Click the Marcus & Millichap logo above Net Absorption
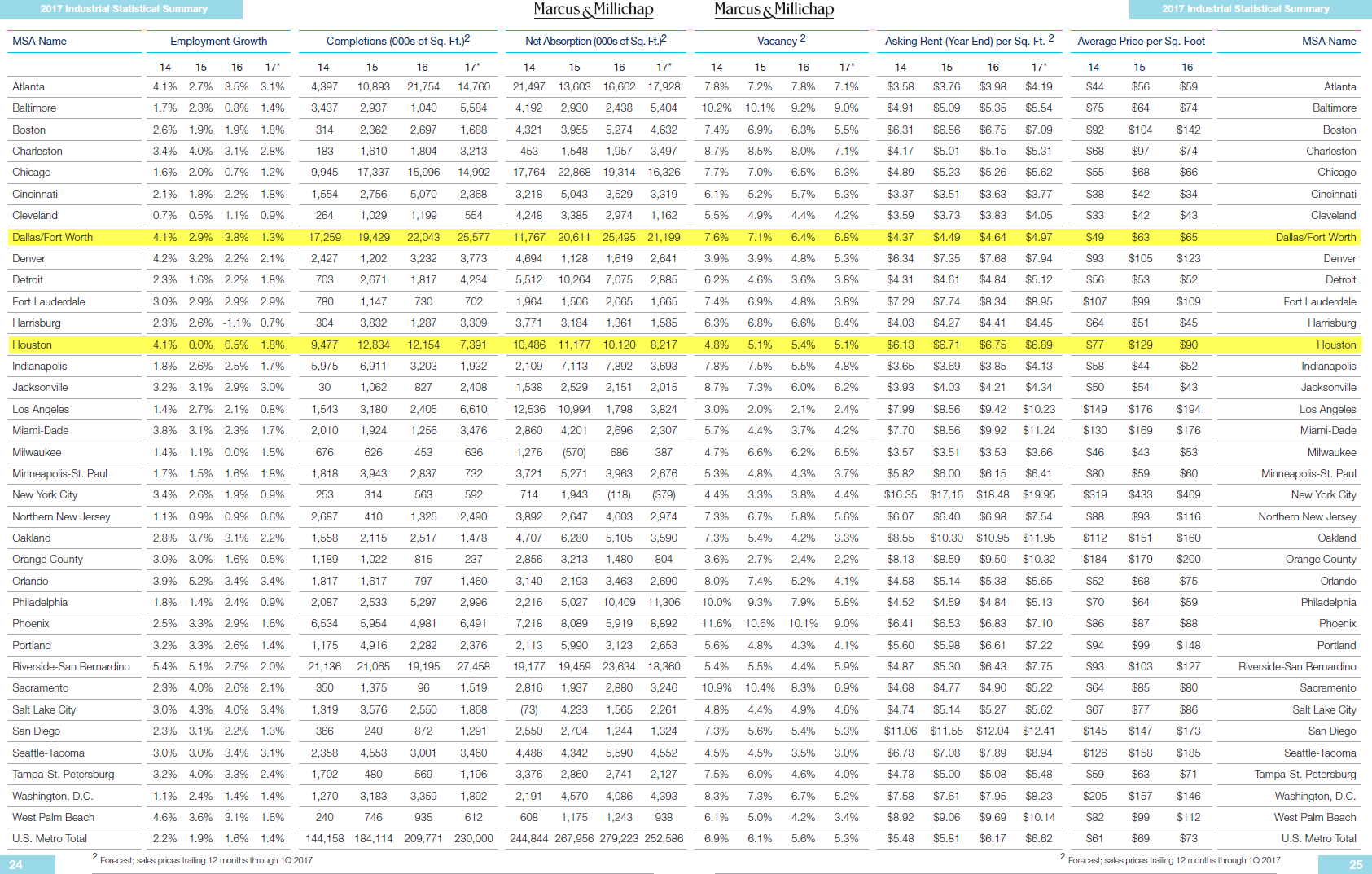The image size is (1372, 874). click(x=594, y=10)
